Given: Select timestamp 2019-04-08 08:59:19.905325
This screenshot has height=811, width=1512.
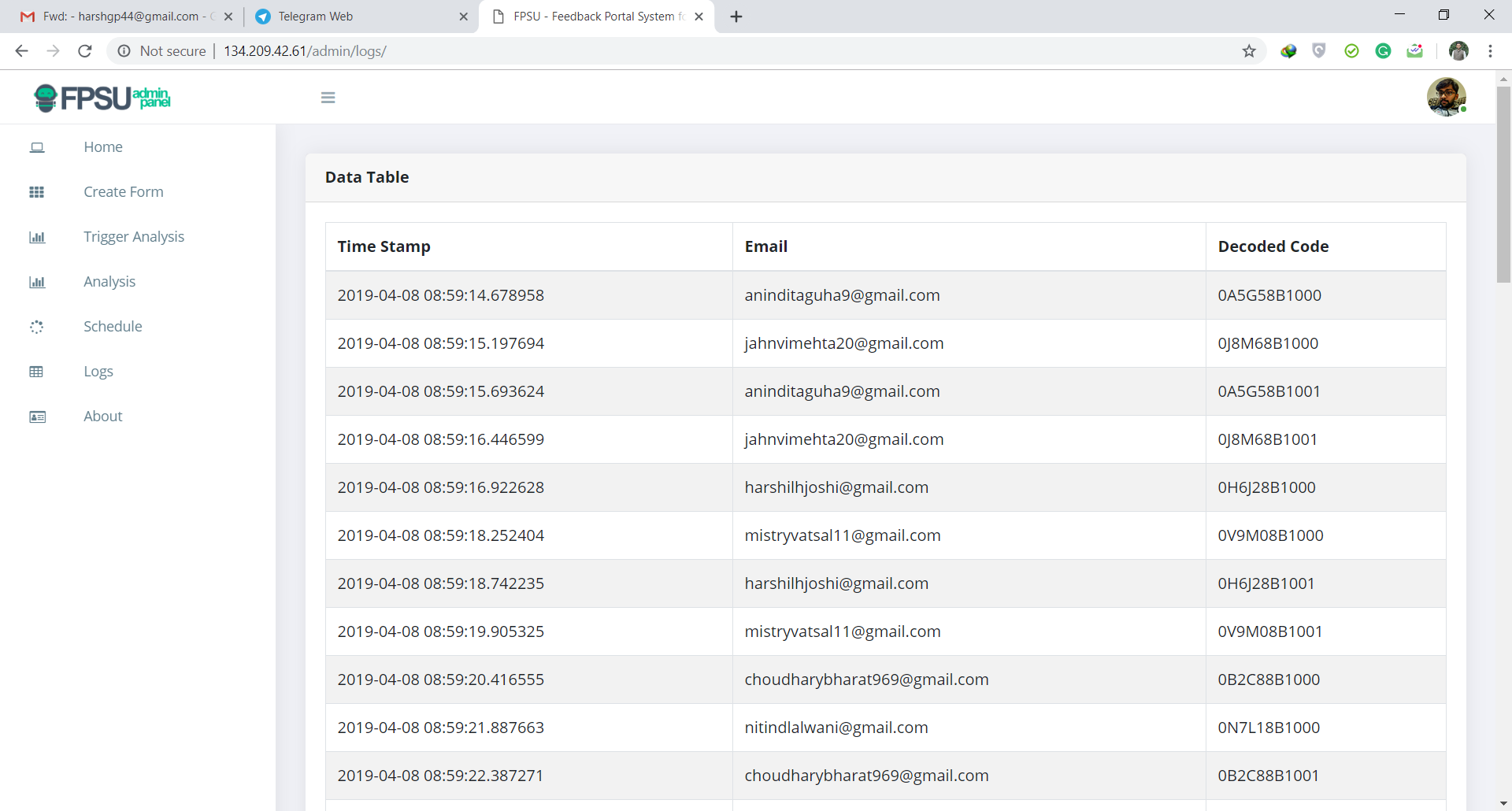Looking at the screenshot, I should click(441, 631).
